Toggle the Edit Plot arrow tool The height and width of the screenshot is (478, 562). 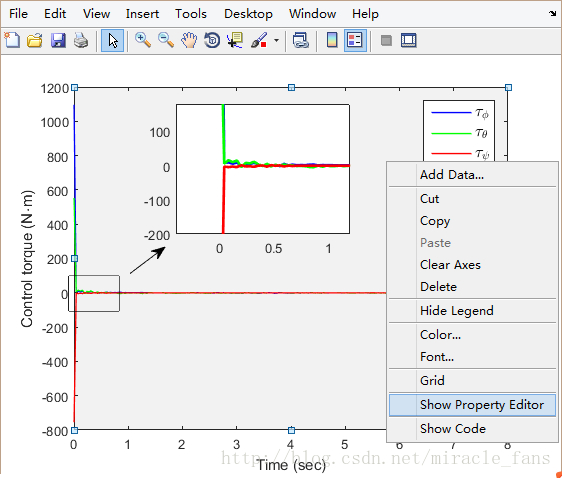(x=113, y=40)
